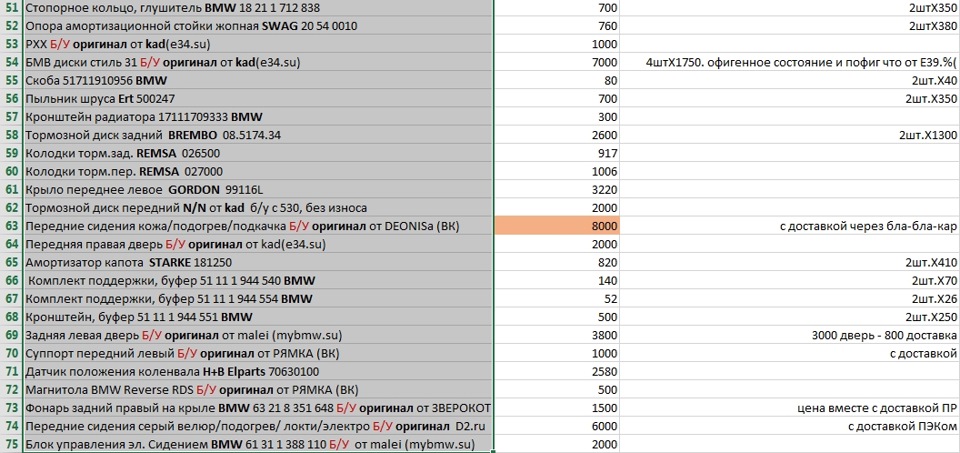This screenshot has width=960, height=453.
Task: Select cell 'Скоба 51711910956 BMW'
Action: (258, 81)
